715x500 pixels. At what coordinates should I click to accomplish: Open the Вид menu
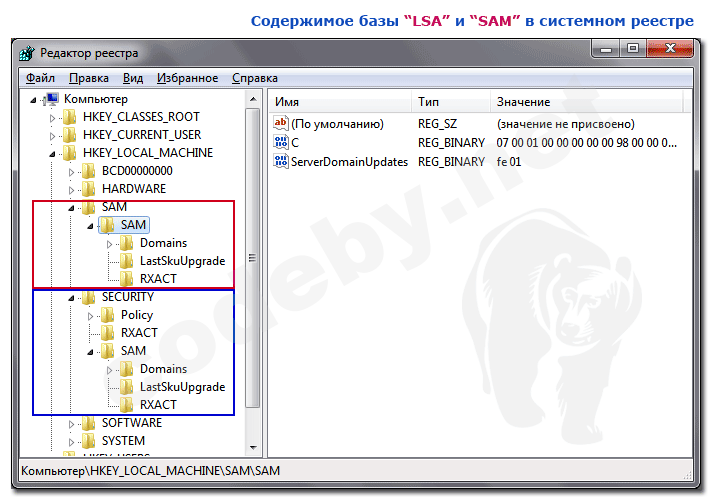pyautogui.click(x=133, y=78)
